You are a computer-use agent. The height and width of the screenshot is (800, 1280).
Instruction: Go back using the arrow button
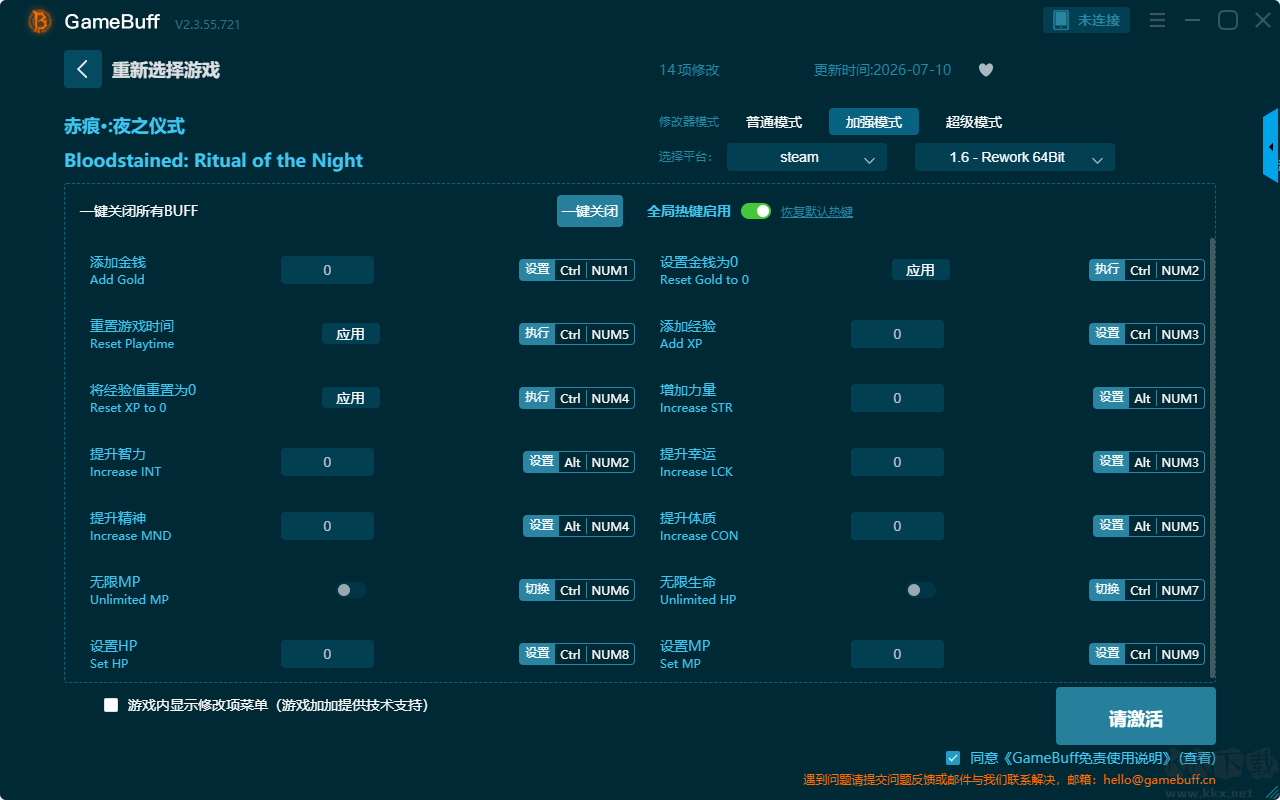83,69
